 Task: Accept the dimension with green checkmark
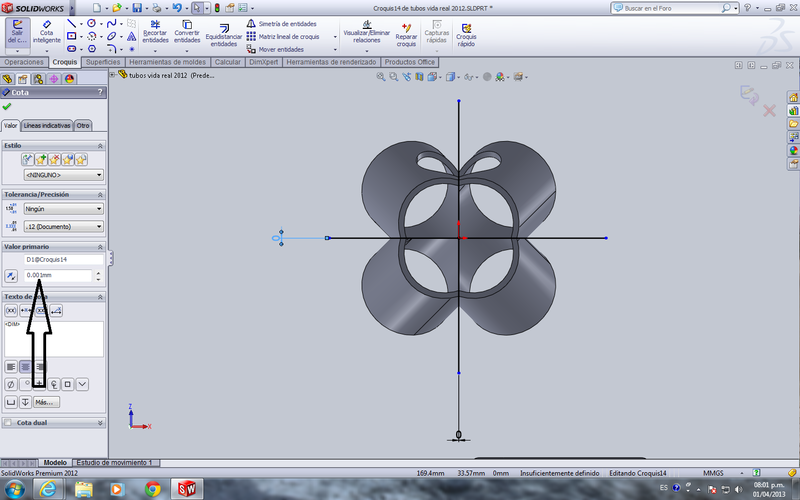coord(8,106)
